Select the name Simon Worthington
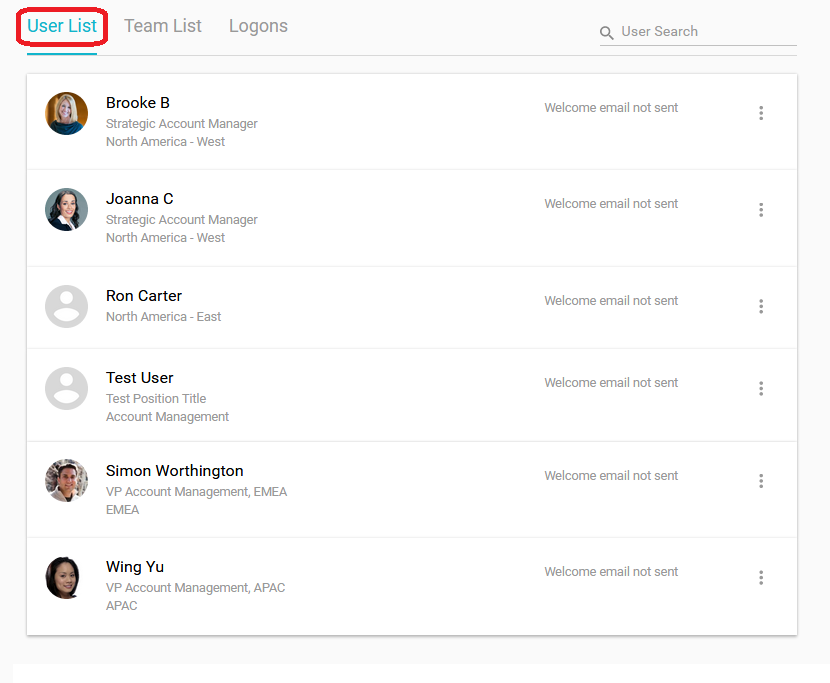Screen dimensions: 830x683 175,471
